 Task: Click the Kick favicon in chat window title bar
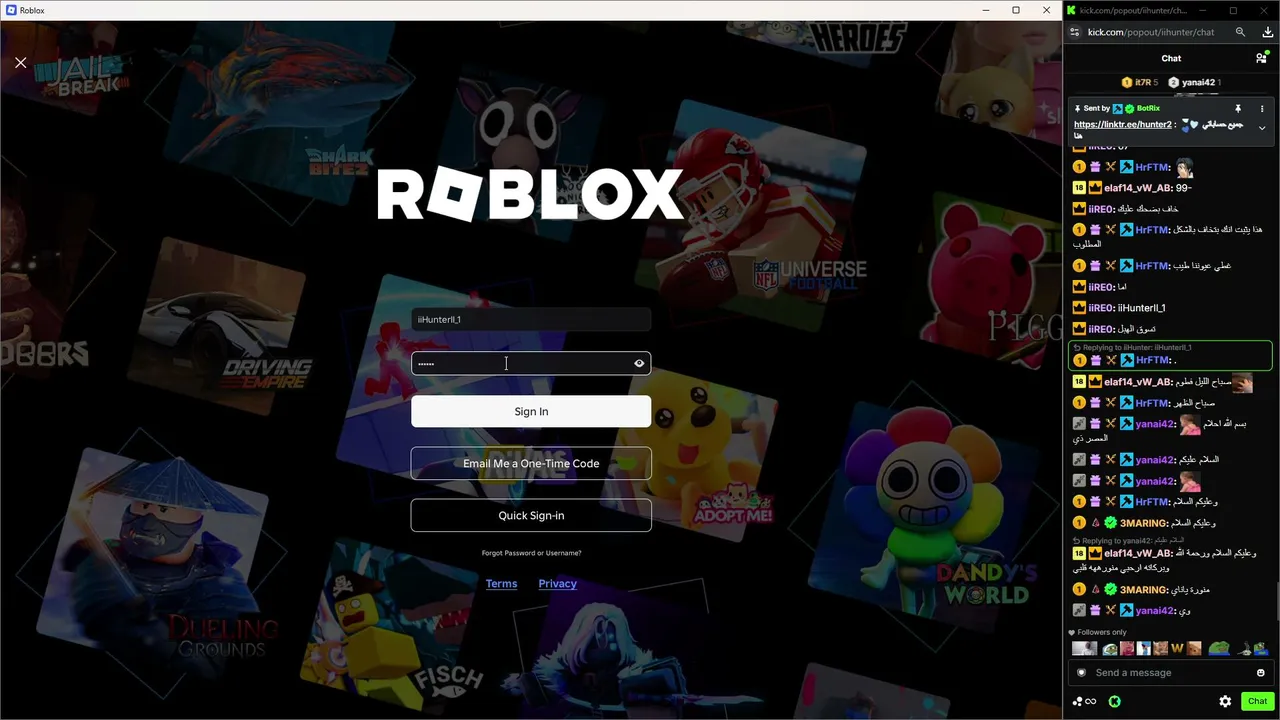click(1071, 10)
